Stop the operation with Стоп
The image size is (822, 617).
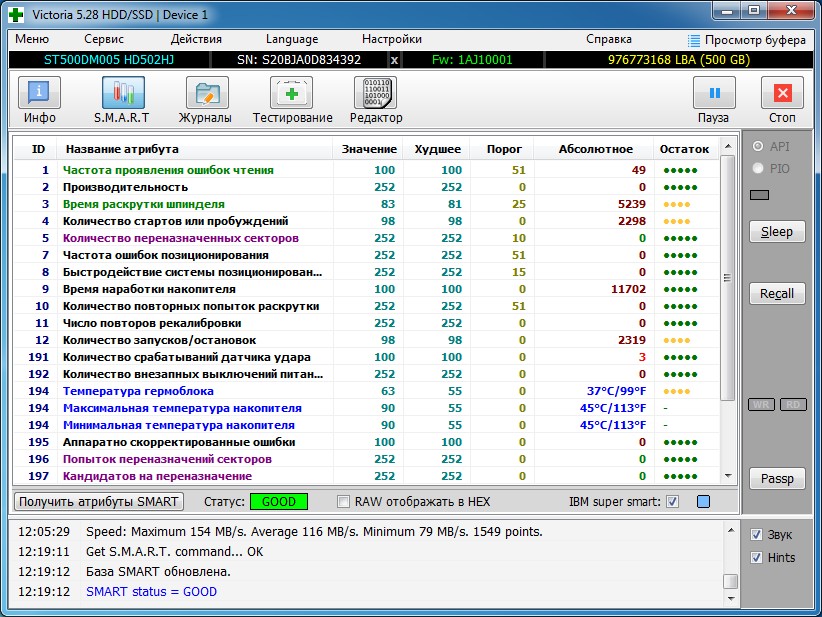[782, 99]
